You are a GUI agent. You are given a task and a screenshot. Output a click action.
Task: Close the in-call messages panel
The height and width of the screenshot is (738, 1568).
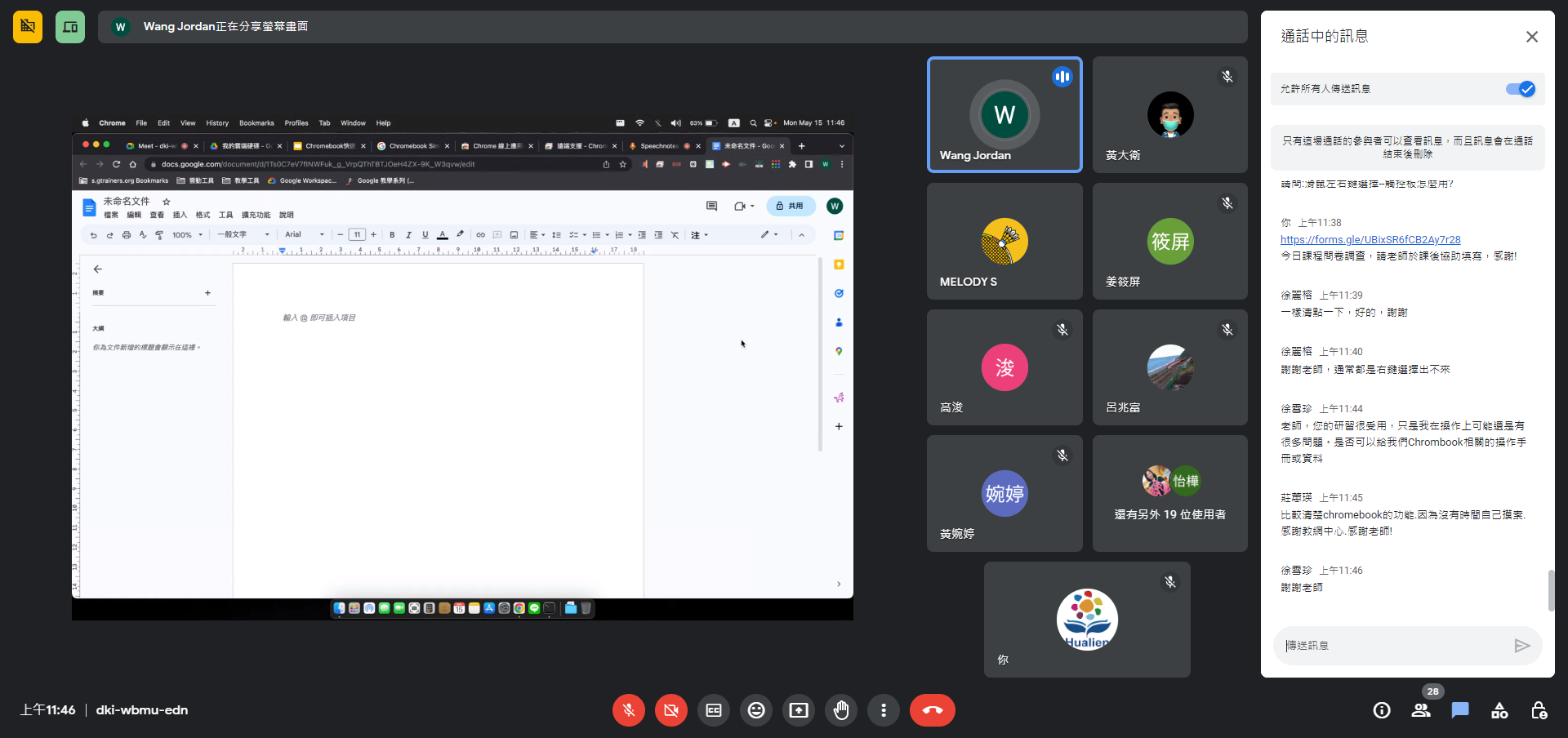point(1532,37)
